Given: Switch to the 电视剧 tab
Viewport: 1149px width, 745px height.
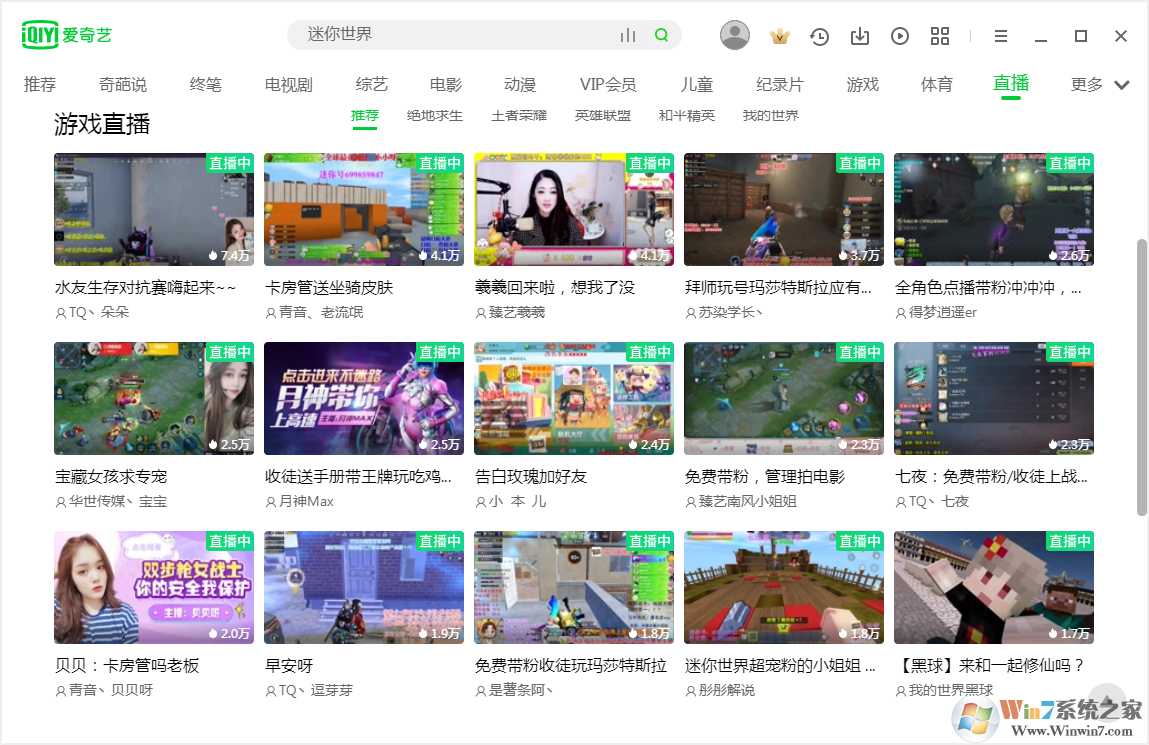Looking at the screenshot, I should click(x=287, y=85).
